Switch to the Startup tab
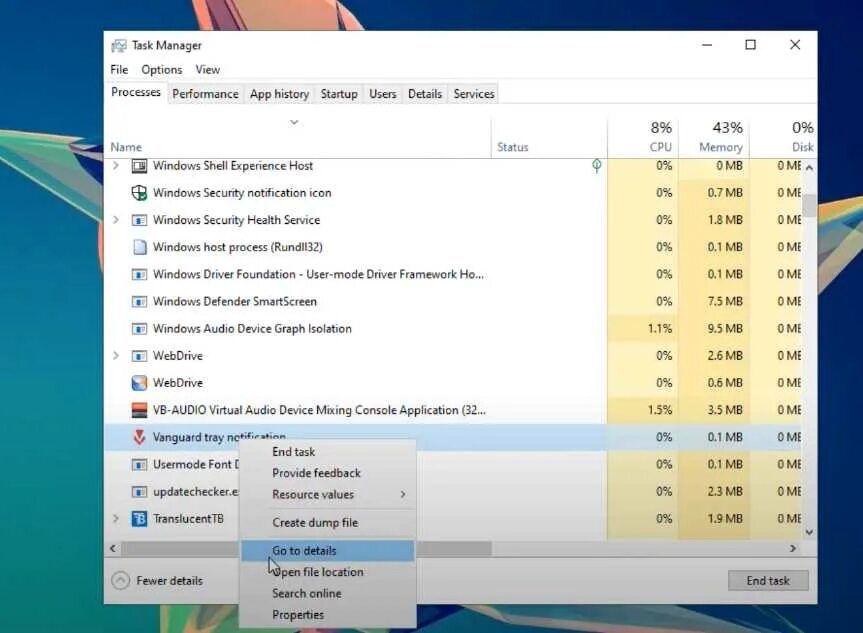Screen dimensions: 863x633 coord(339,94)
